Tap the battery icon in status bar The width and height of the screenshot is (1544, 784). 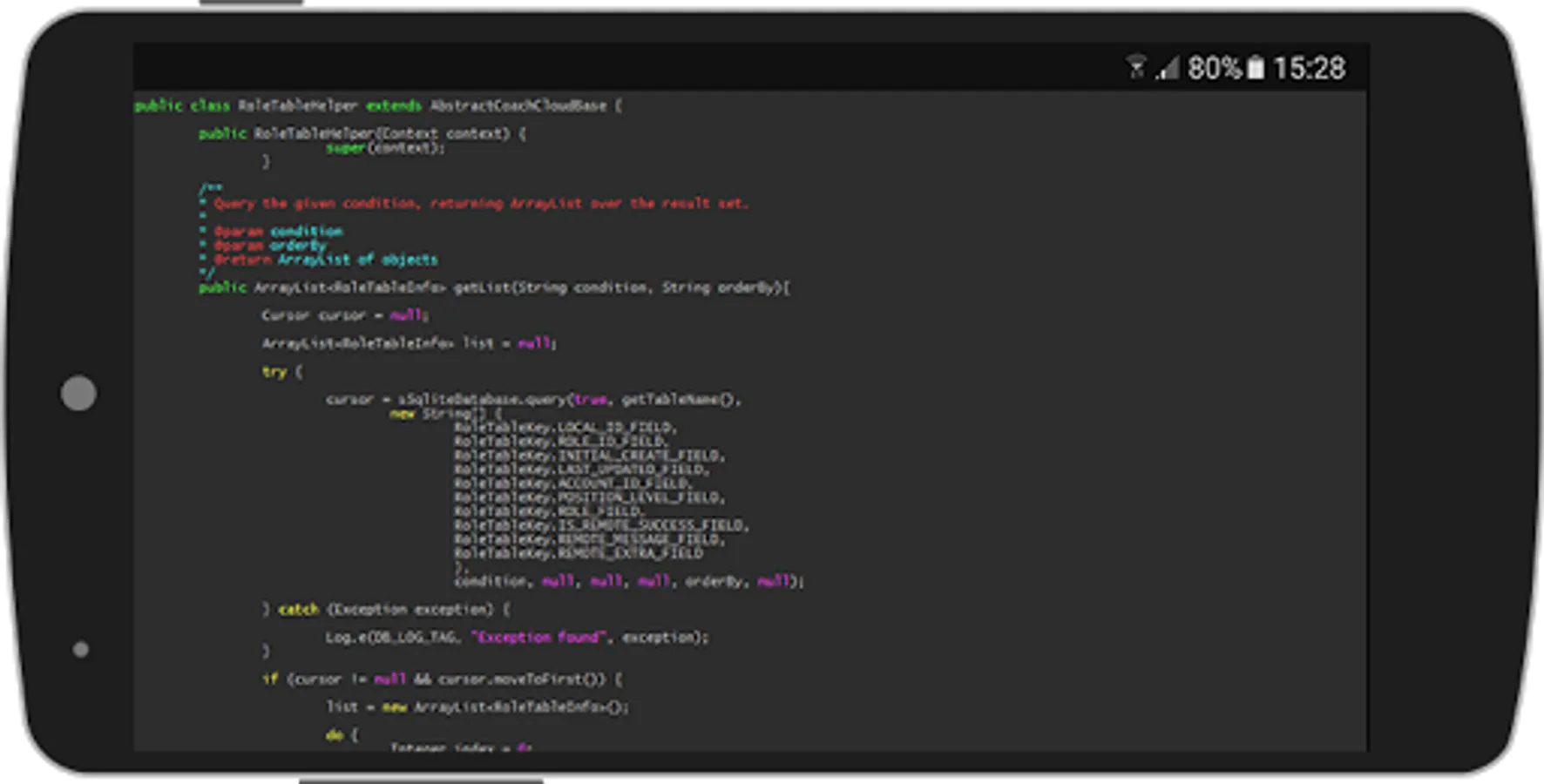click(x=1256, y=68)
